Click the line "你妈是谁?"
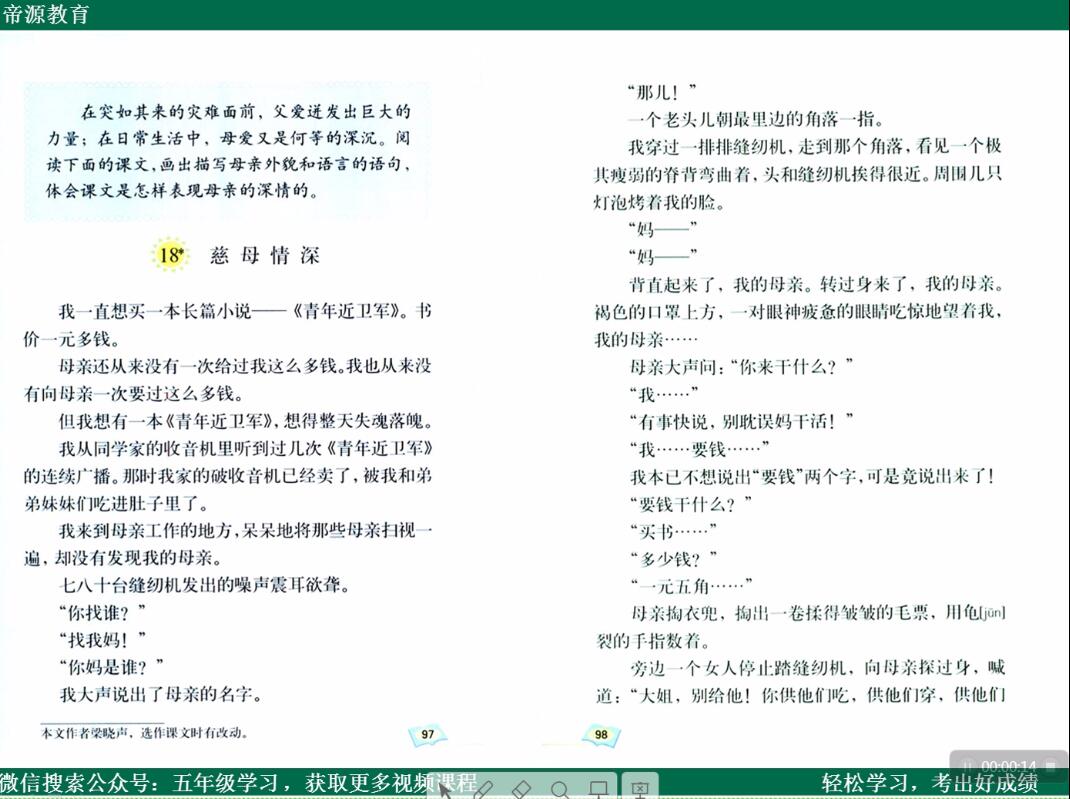The height and width of the screenshot is (799, 1070). point(111,667)
